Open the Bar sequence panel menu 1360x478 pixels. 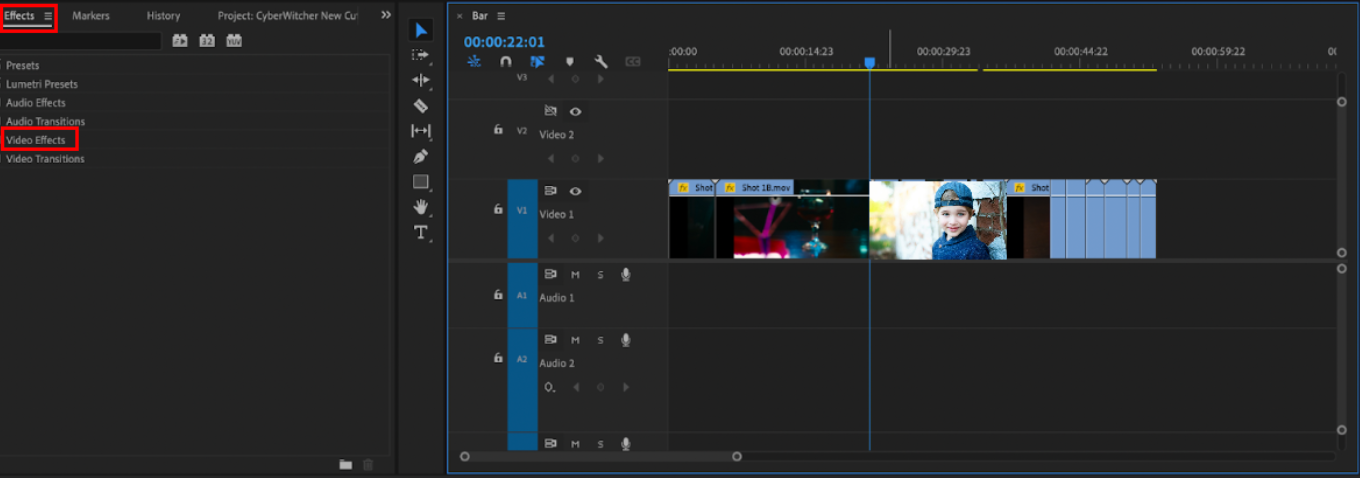[501, 16]
